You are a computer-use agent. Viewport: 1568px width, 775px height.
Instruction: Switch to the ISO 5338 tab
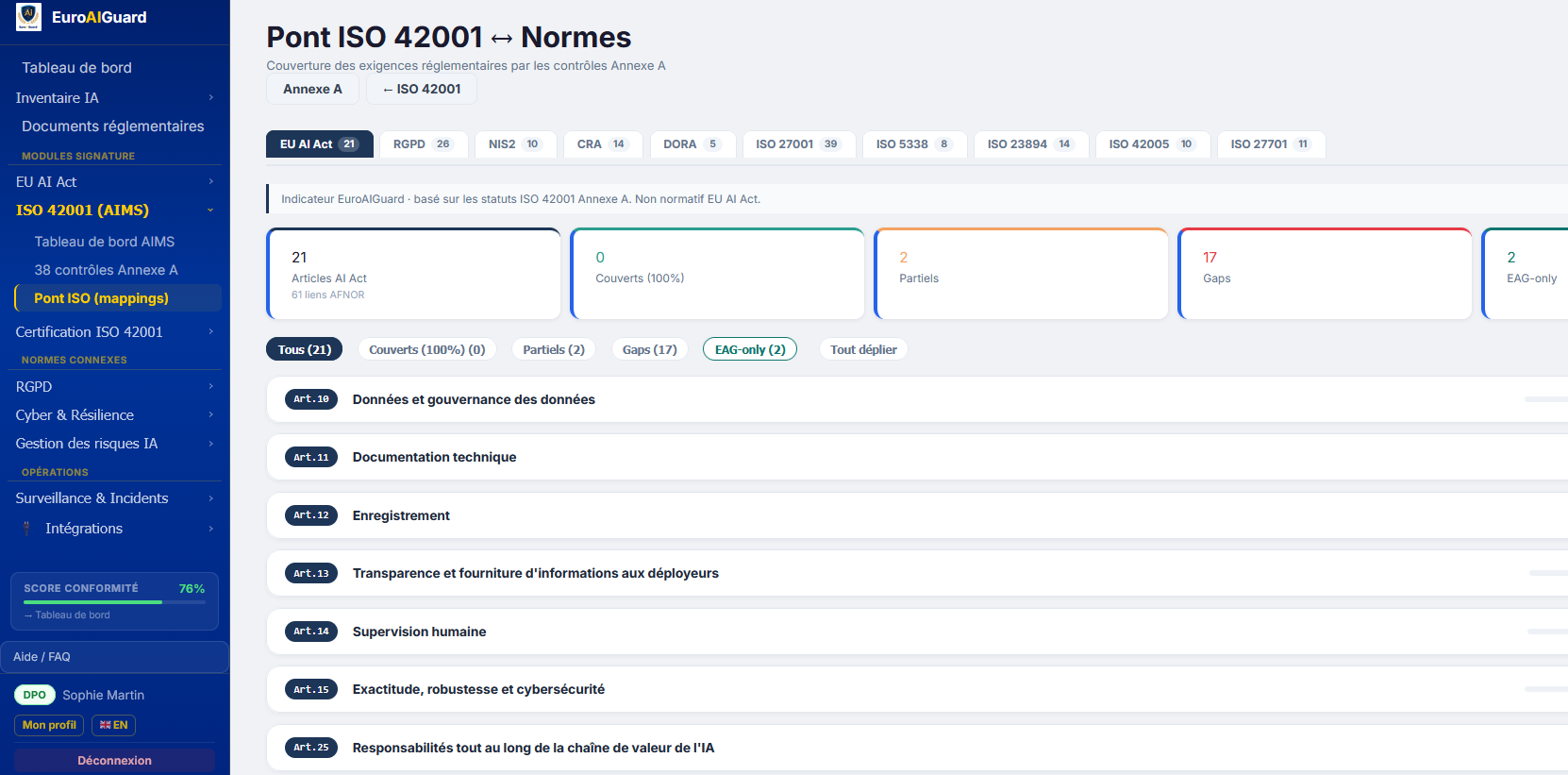(x=914, y=144)
